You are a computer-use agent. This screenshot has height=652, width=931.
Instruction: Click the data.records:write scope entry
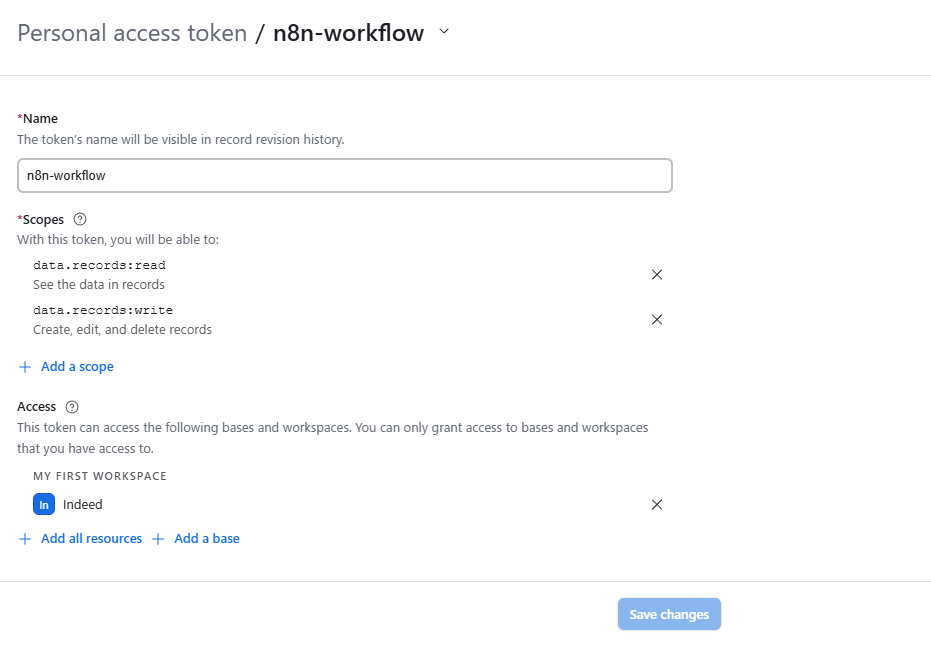[x=102, y=311]
